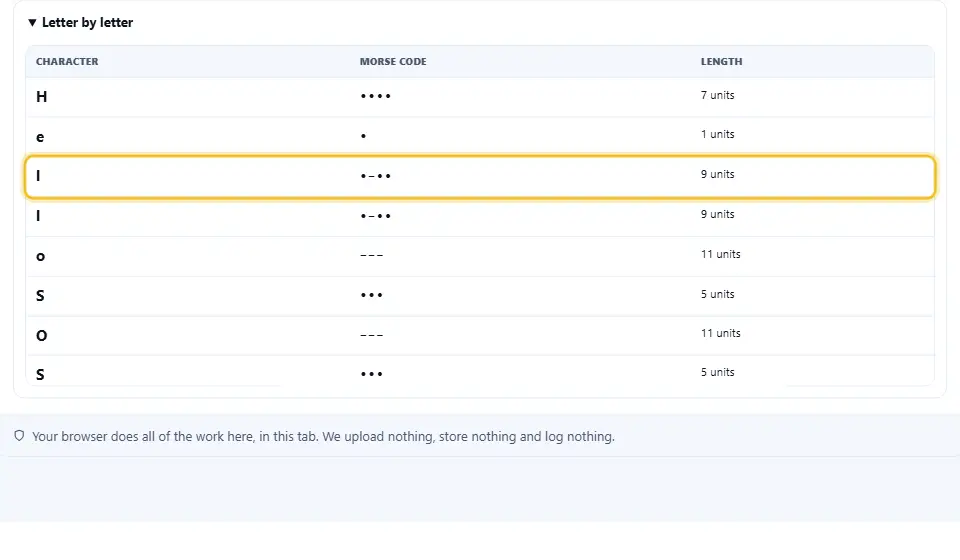Screen dimensions: 960x560
Task: Click the CHARACTER column header
Action: [67, 61]
